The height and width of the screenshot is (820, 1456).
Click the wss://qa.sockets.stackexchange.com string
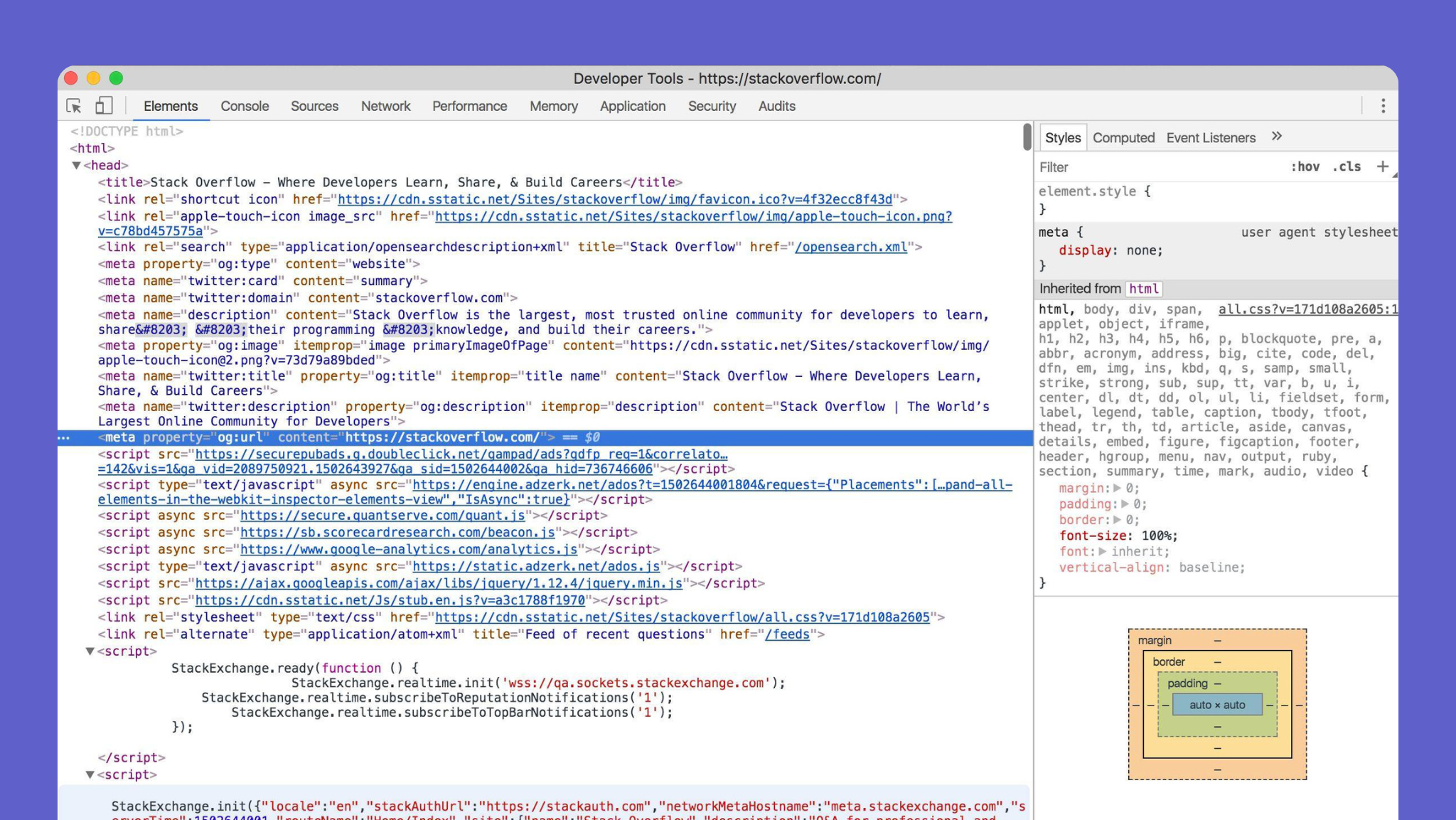pos(637,683)
